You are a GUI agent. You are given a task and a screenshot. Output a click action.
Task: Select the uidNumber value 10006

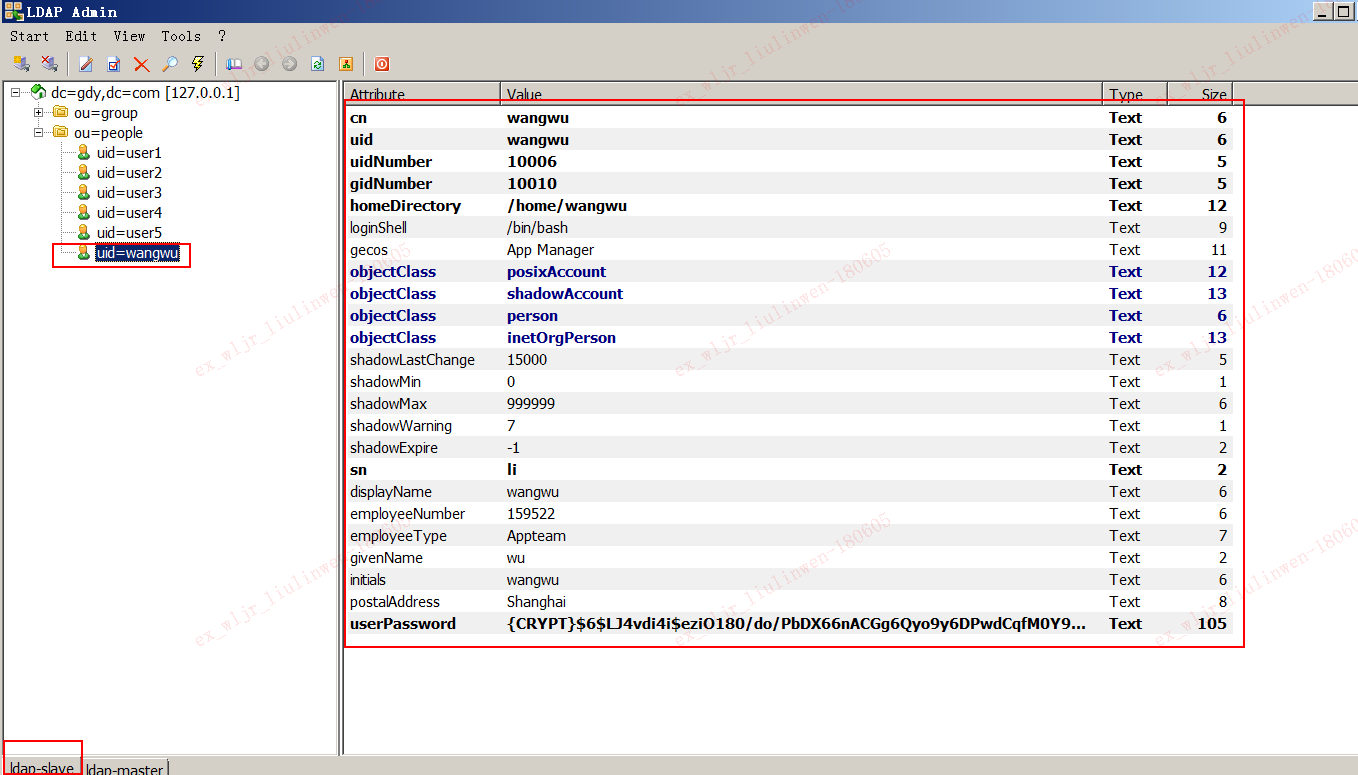[532, 161]
